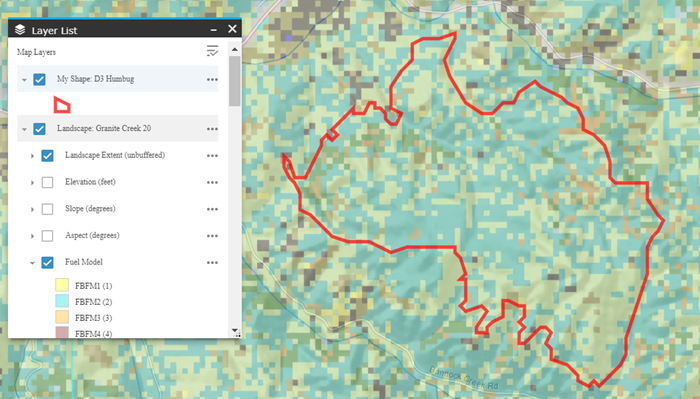Image resolution: width=700 pixels, height=399 pixels.
Task: Click Elevation (feet) layer label
Action: pyautogui.click(x=90, y=182)
